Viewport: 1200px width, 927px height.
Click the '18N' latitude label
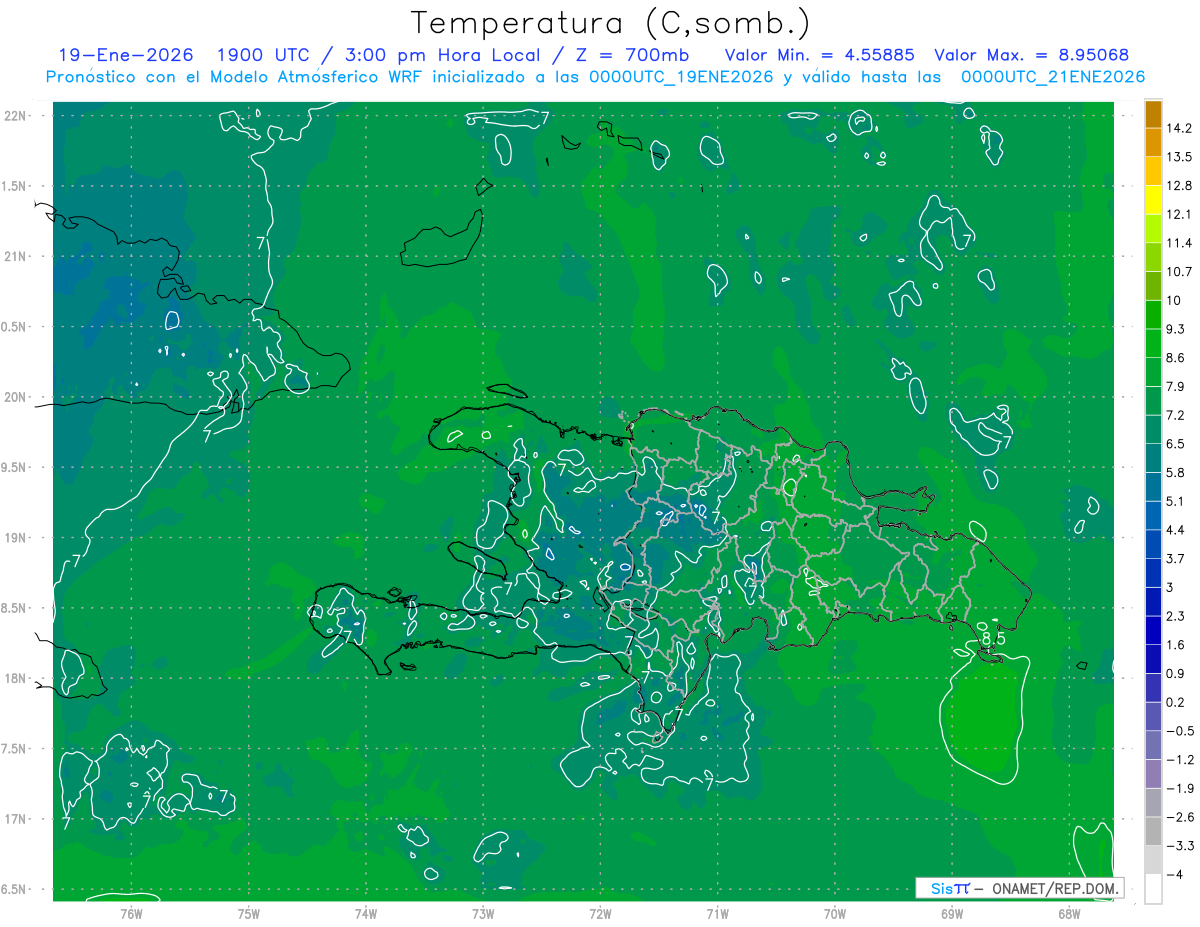(17, 678)
